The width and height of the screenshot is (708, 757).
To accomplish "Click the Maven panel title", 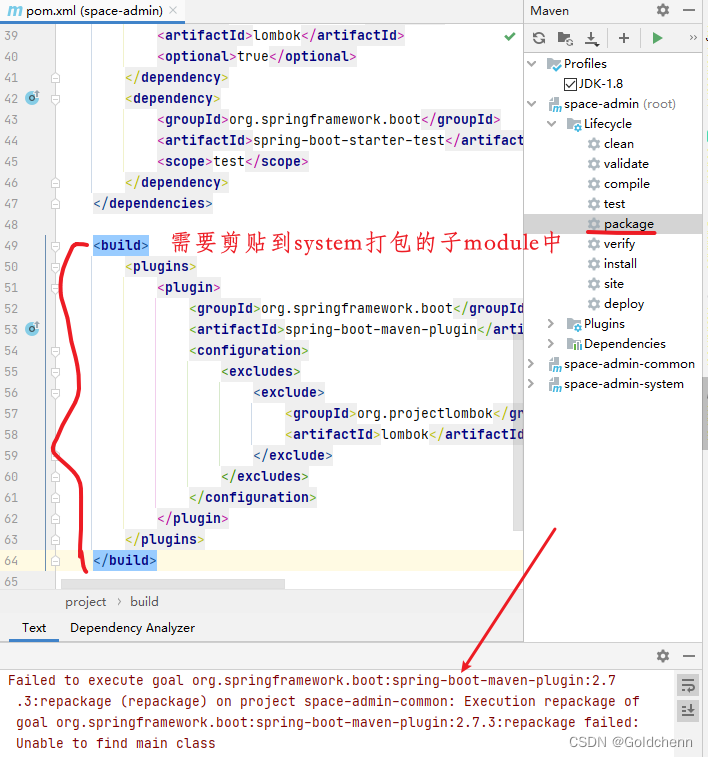I will pos(549,11).
